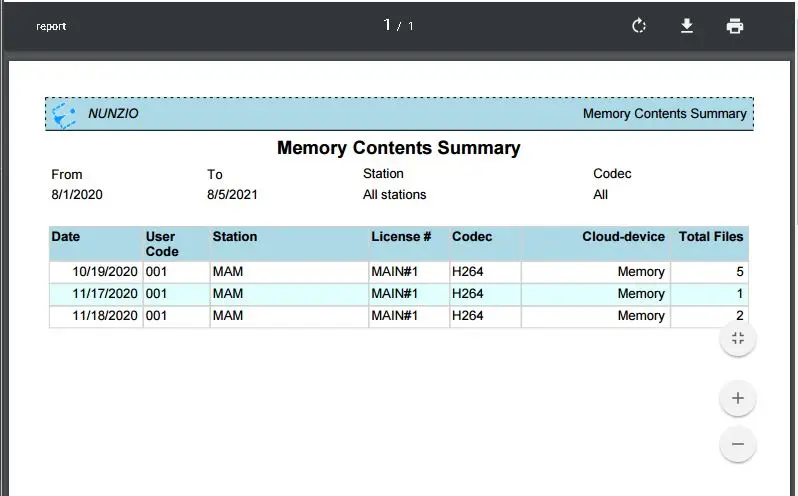Click the current page number field
This screenshot has width=798, height=496.
387,25
